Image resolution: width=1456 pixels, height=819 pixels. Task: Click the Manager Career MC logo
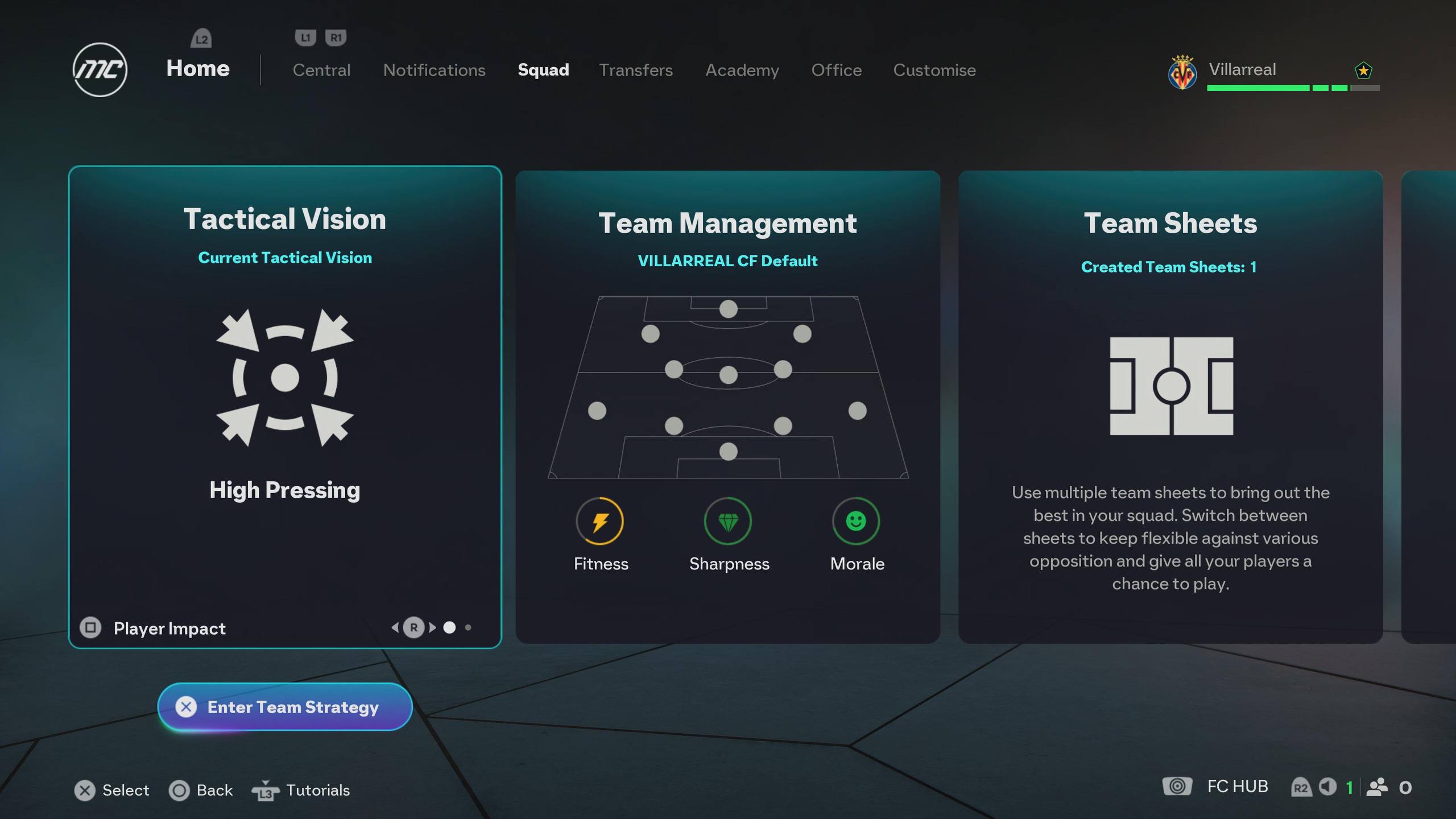pyautogui.click(x=100, y=70)
